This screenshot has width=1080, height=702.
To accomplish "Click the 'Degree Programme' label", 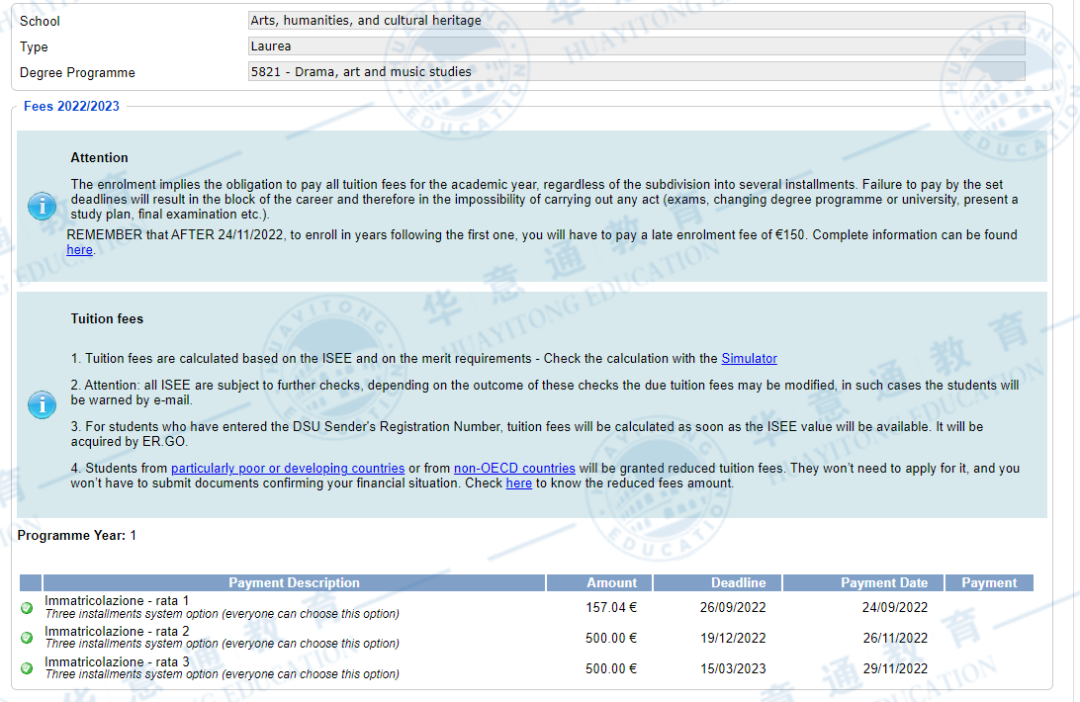I will pos(77,73).
